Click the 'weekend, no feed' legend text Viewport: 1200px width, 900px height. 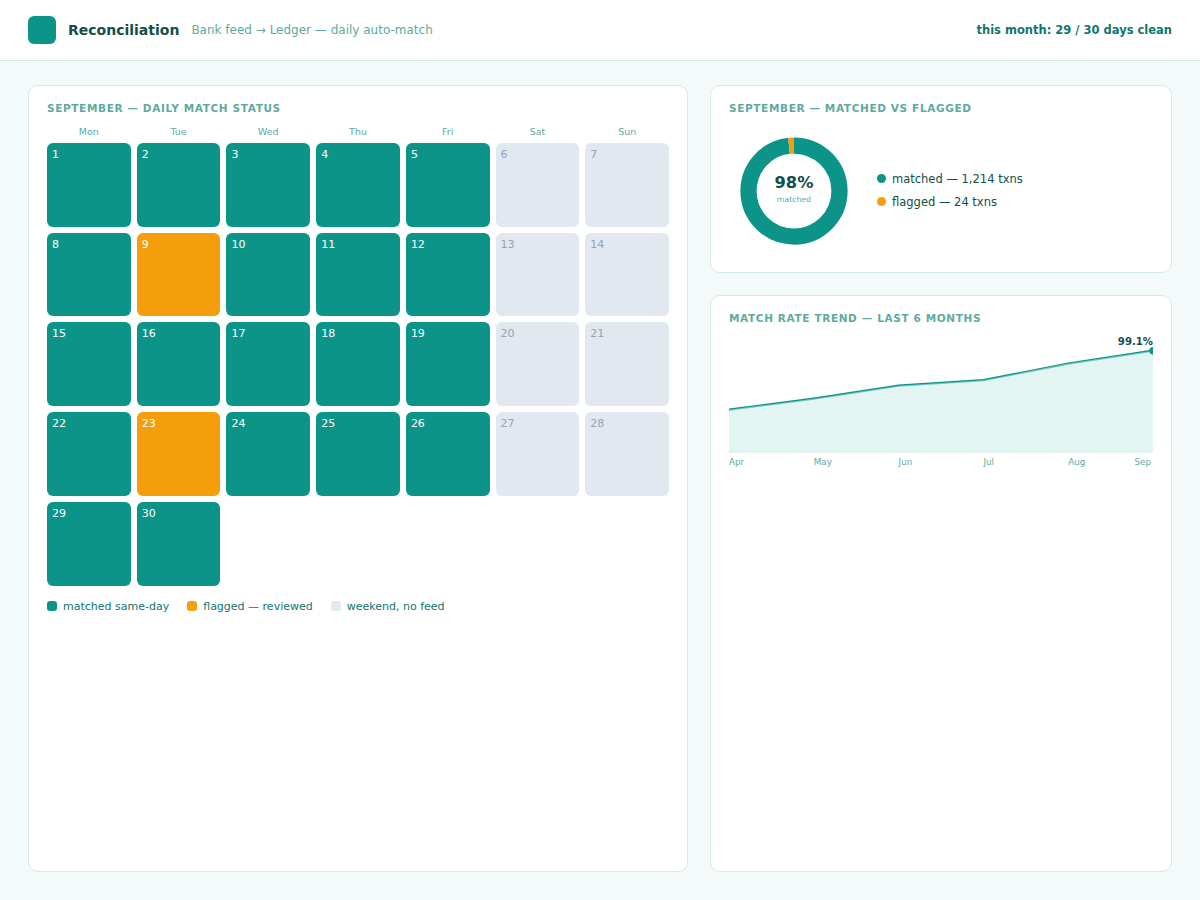click(x=396, y=606)
